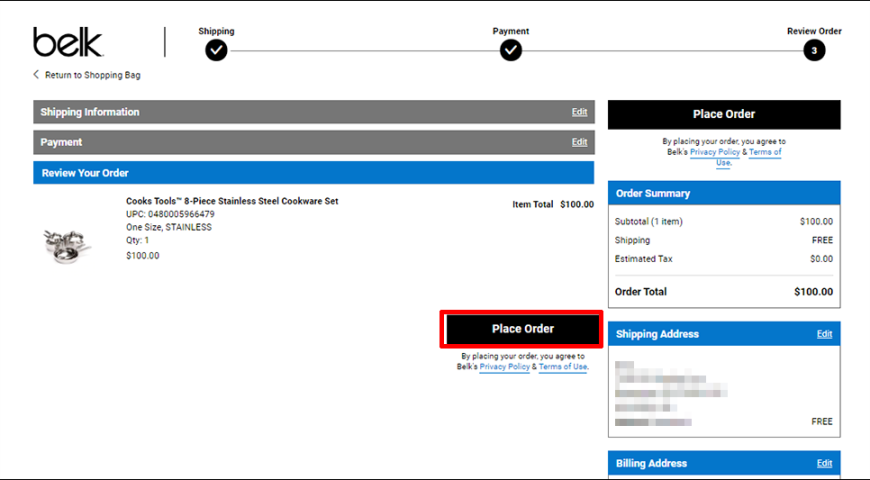Image resolution: width=870 pixels, height=480 pixels.
Task: Click the Order Total $100.00 amount
Action: point(813,292)
